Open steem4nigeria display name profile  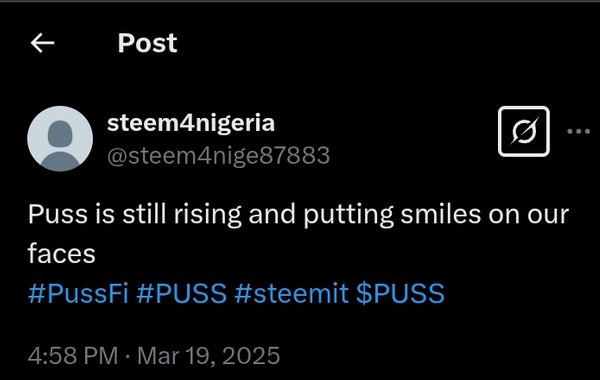click(191, 123)
